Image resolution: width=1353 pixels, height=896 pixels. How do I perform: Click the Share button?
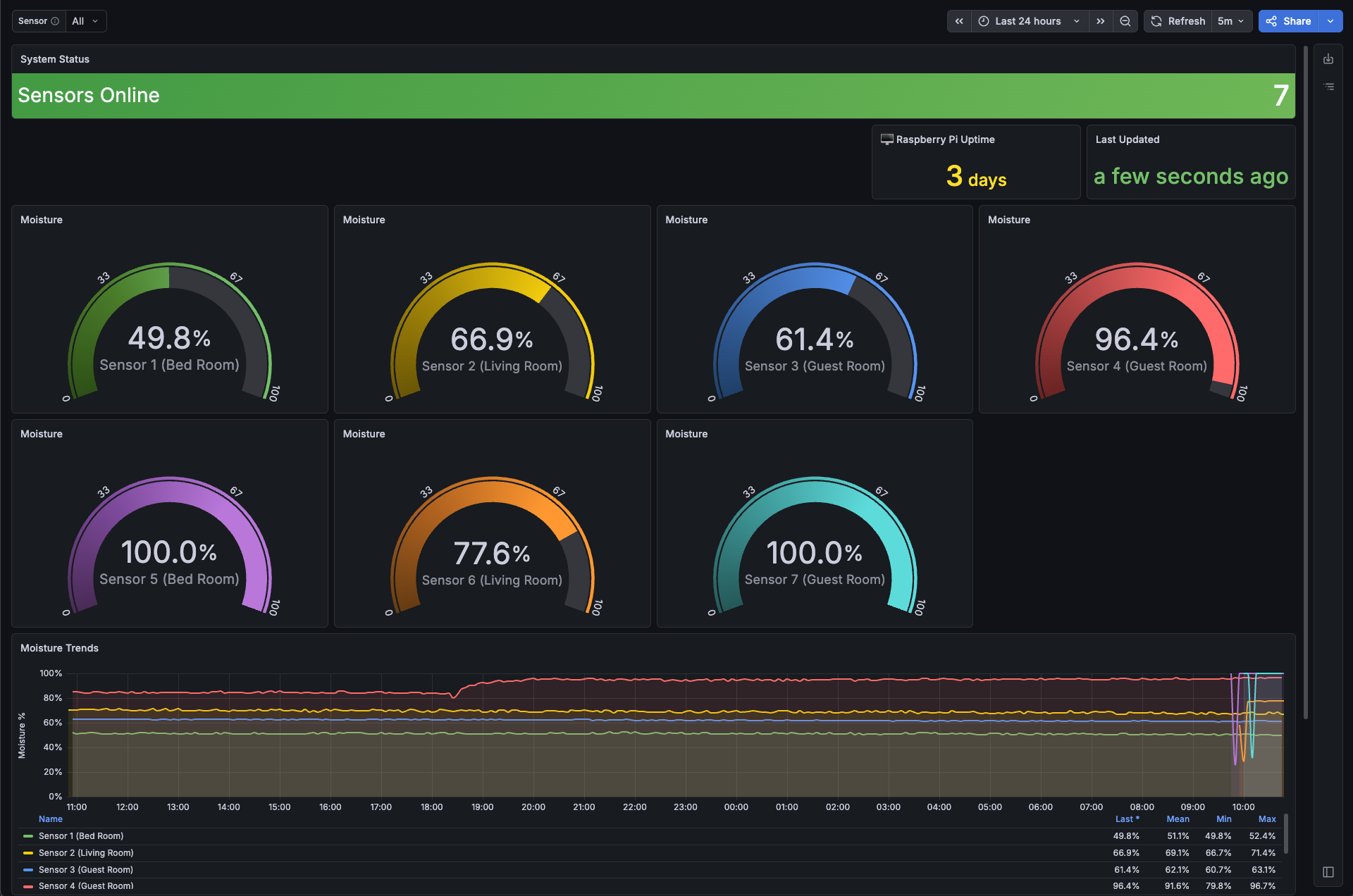[1289, 21]
